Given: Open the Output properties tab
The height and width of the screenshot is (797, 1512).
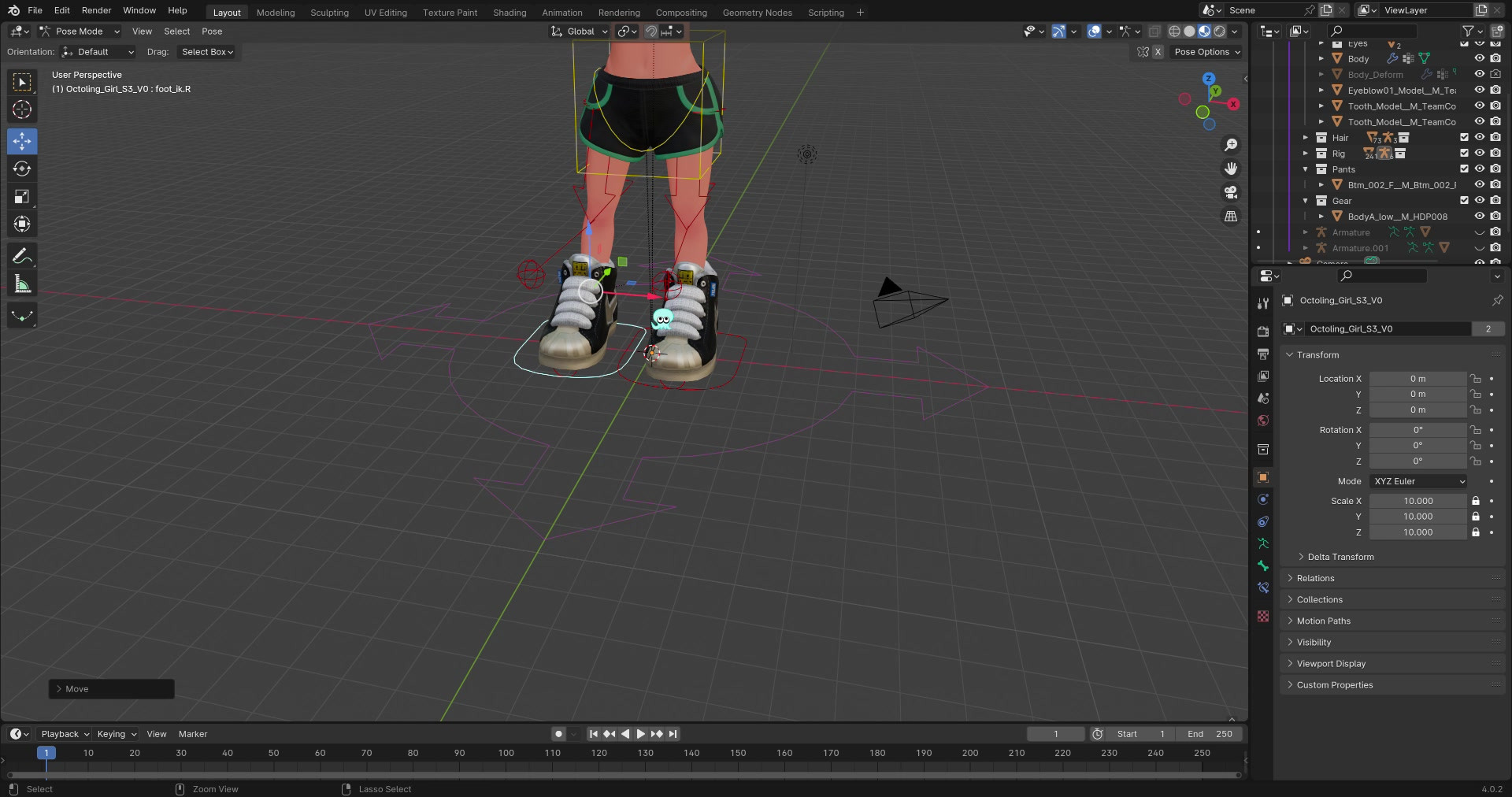Looking at the screenshot, I should click(1263, 354).
